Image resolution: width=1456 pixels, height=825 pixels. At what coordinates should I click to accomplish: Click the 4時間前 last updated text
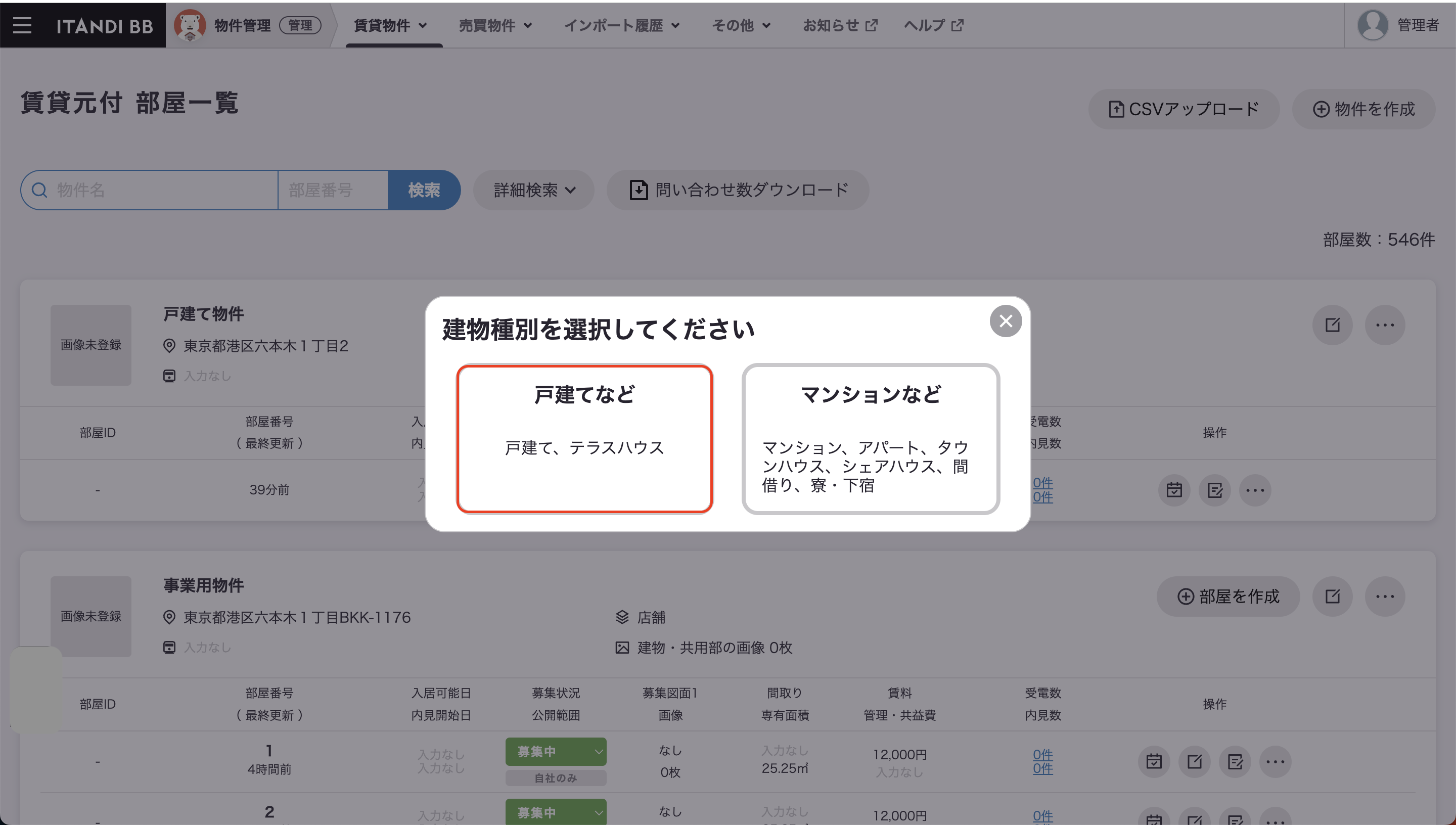(269, 769)
